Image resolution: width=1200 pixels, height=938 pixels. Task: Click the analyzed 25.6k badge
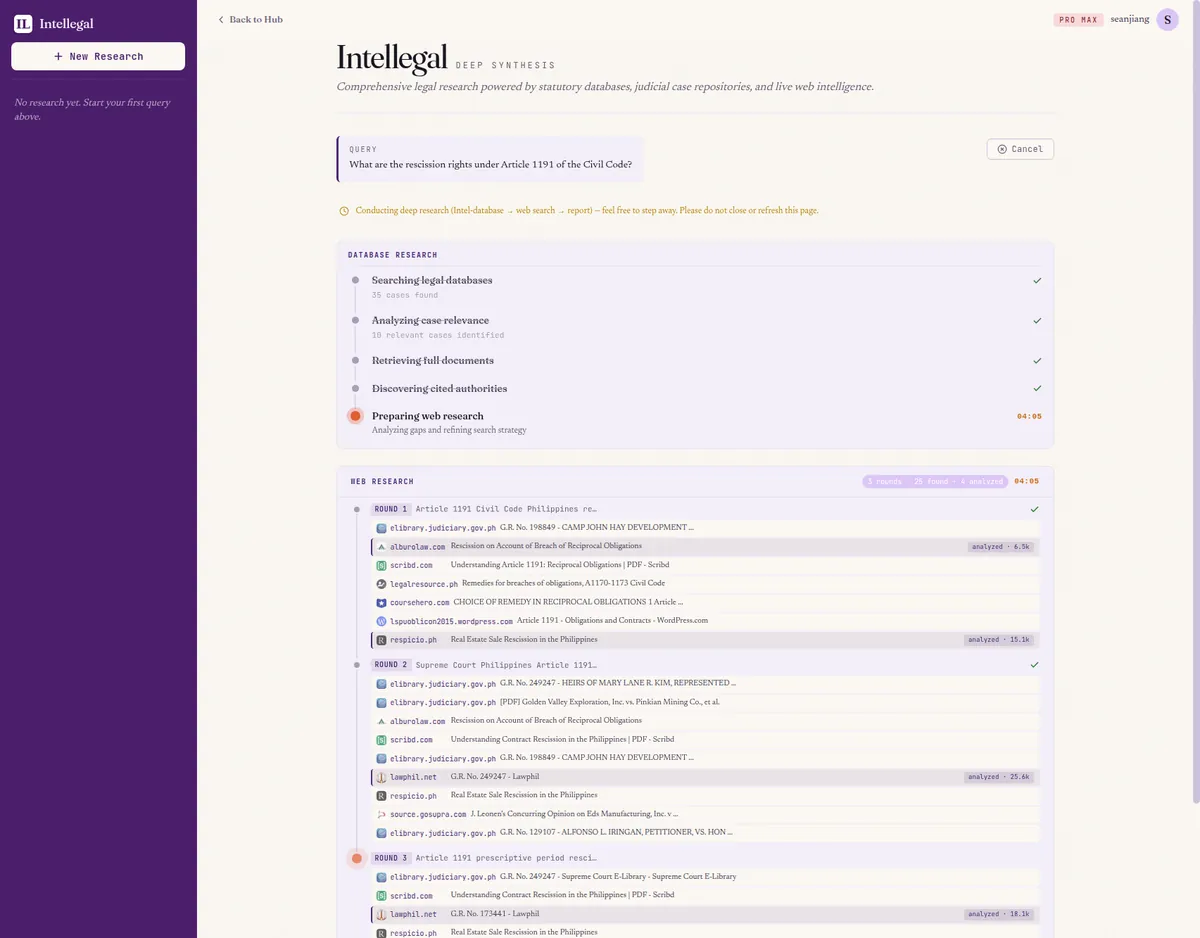point(999,777)
